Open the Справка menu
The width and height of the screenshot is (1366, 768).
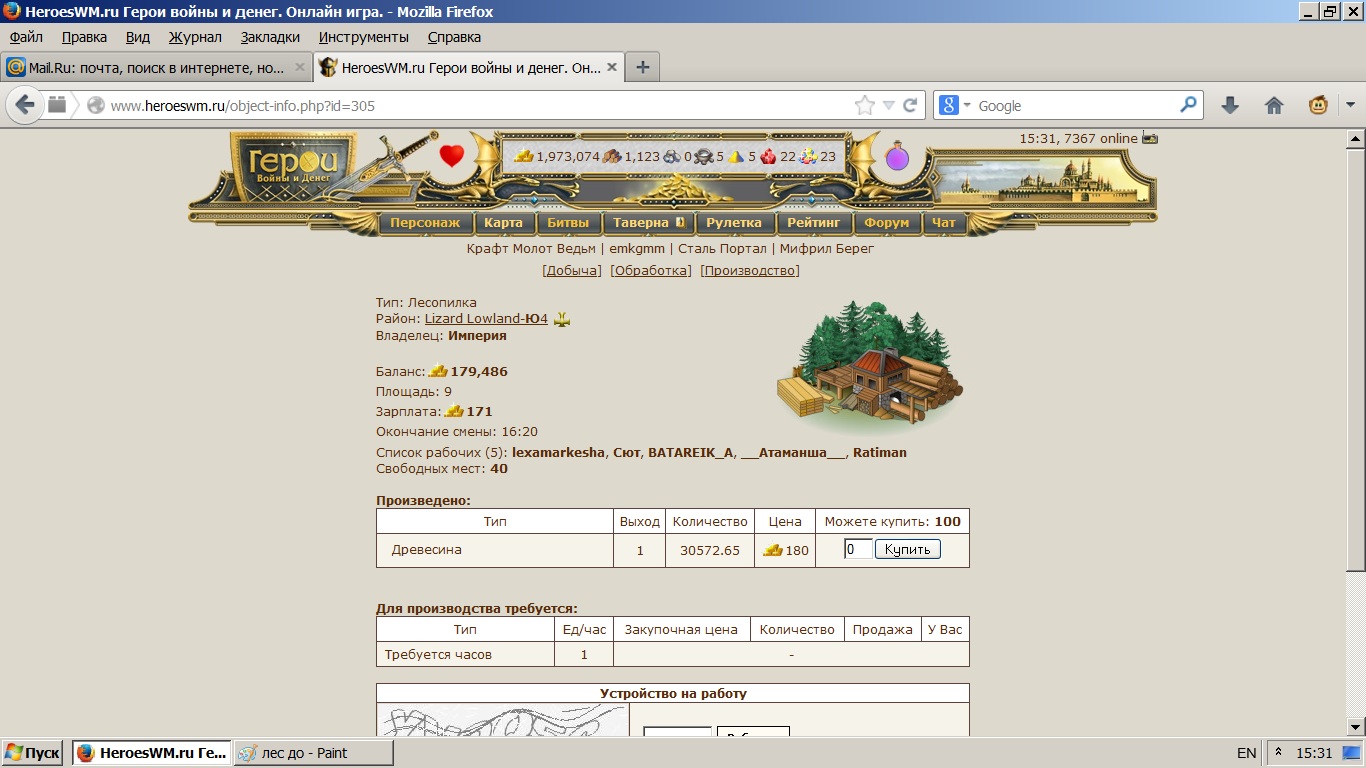(454, 37)
